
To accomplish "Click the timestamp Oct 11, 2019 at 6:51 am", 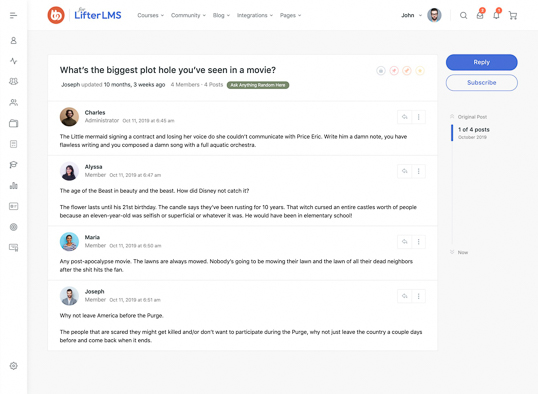I will coord(135,300).
